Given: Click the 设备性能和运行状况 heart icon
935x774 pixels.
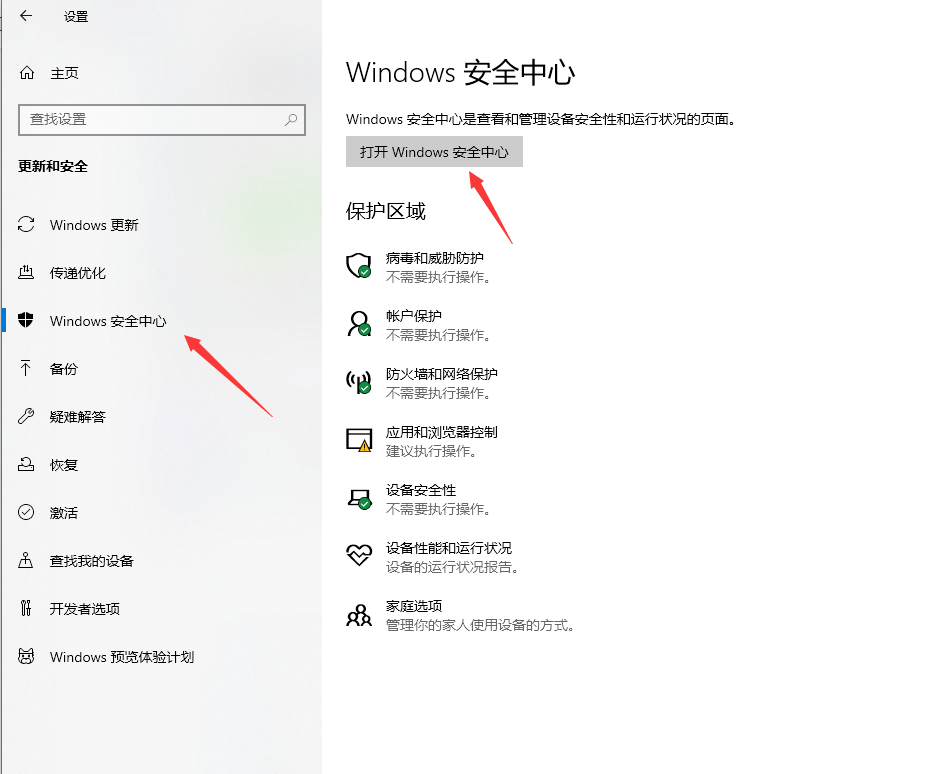Looking at the screenshot, I should 359,555.
